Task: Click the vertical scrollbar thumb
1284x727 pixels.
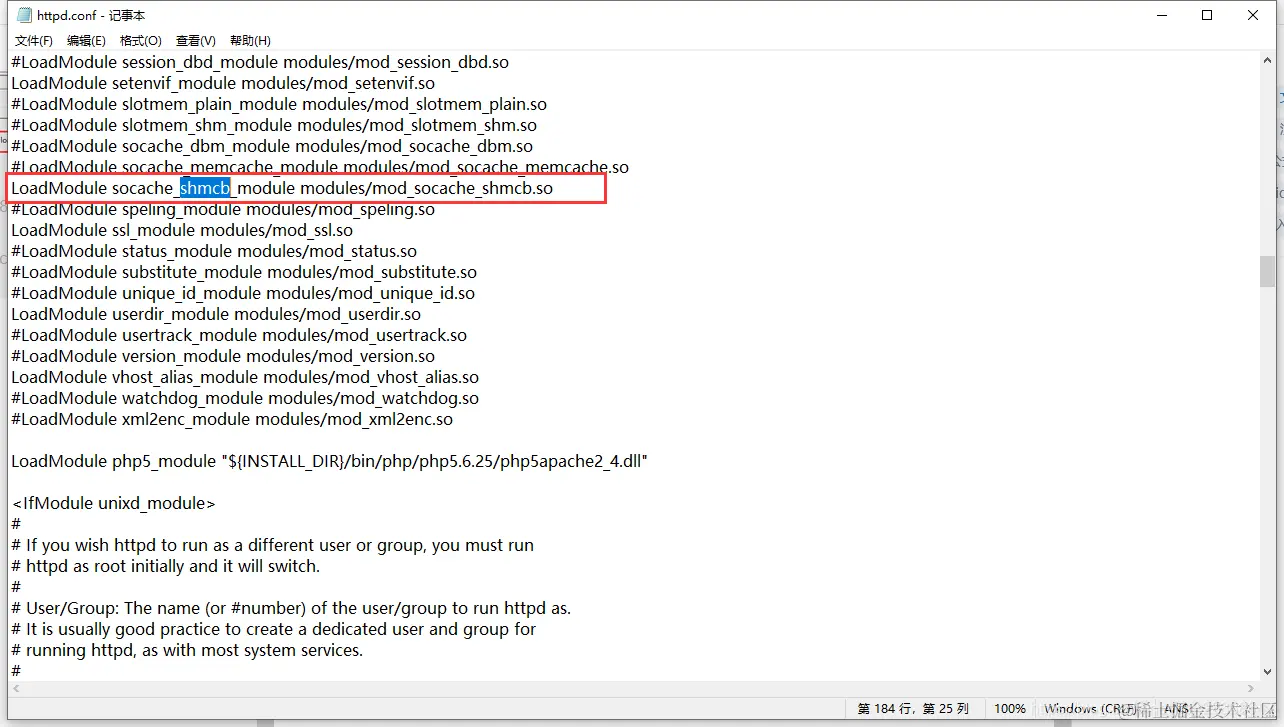Action: pyautogui.click(x=1267, y=271)
